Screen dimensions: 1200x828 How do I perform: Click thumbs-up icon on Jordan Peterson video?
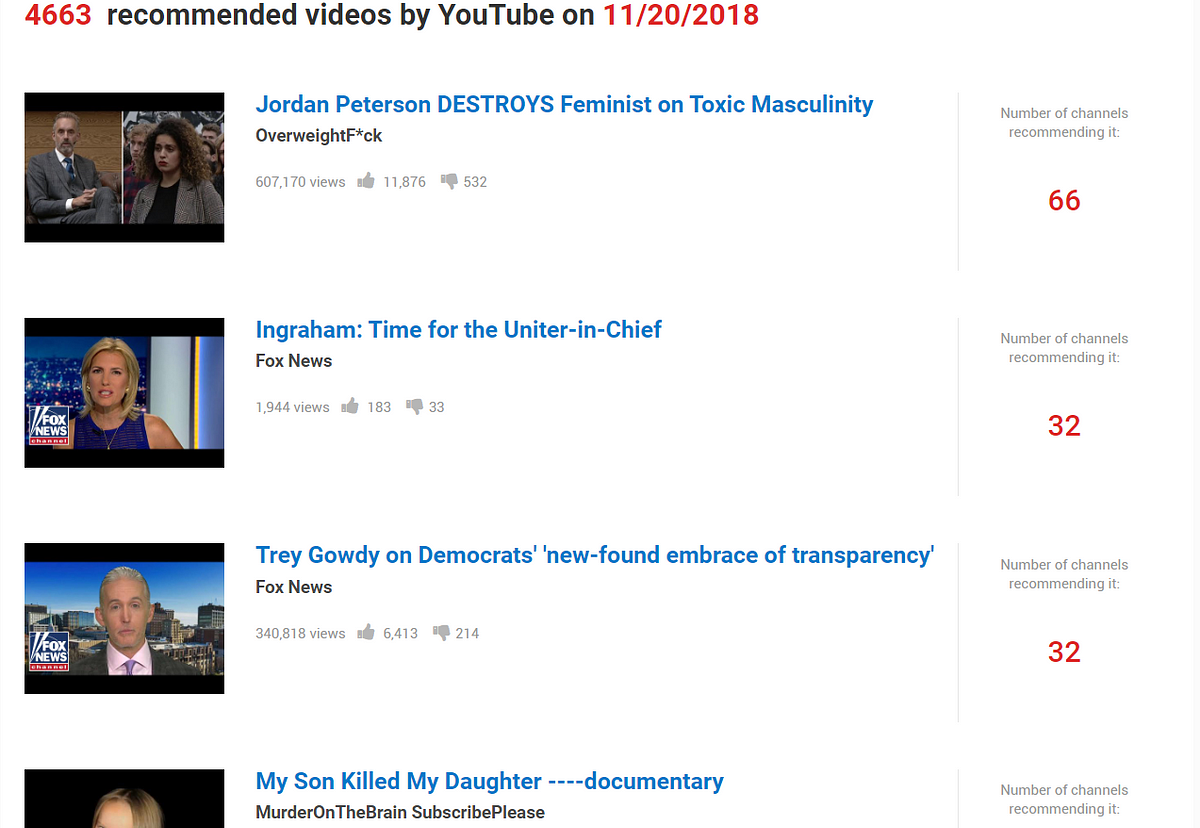pyautogui.click(x=366, y=181)
